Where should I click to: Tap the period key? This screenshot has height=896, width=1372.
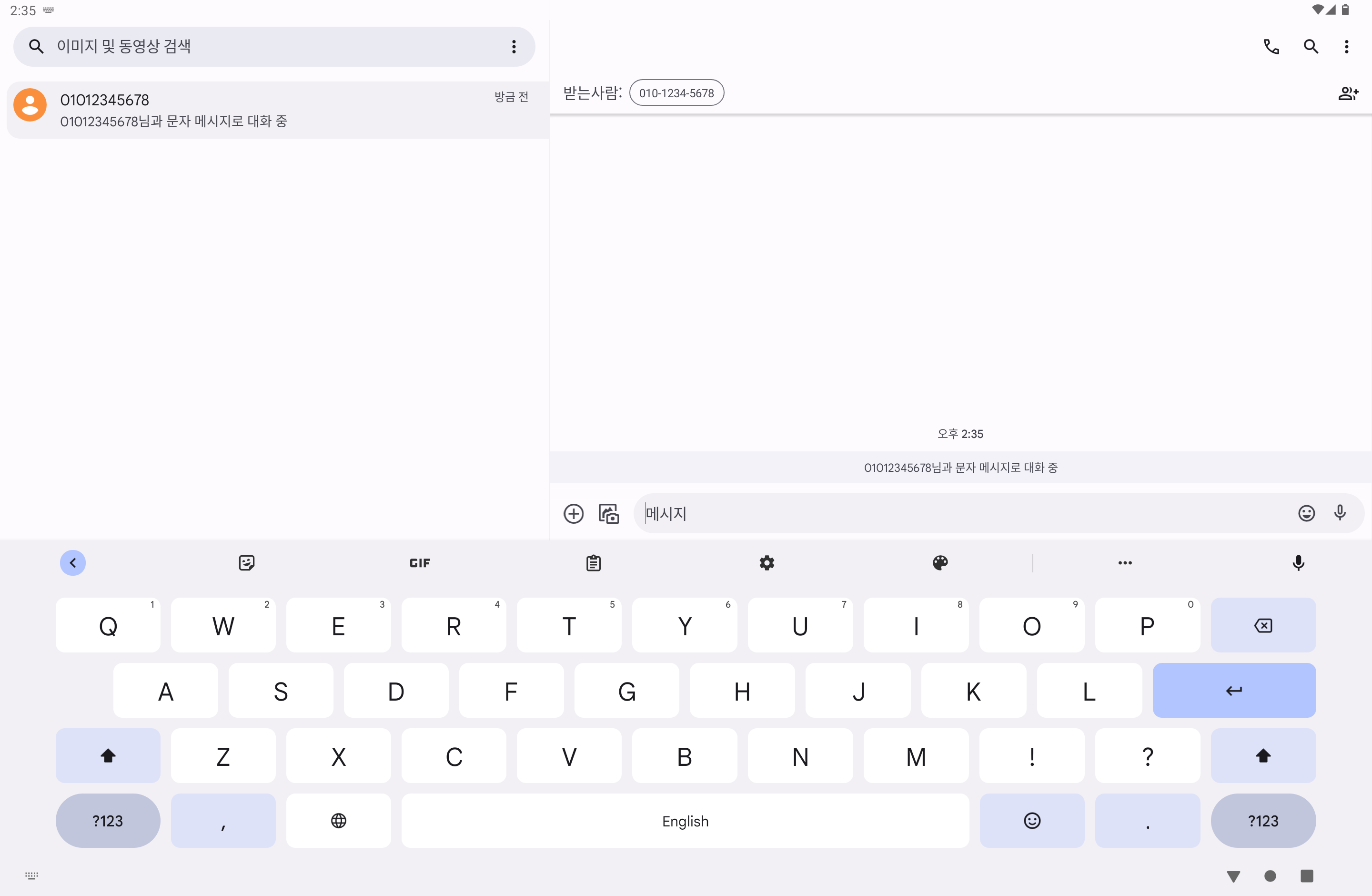pos(1147,821)
